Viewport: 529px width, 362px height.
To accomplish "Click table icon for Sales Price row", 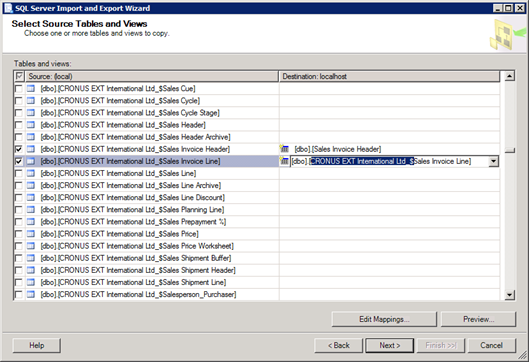I will [31, 234].
